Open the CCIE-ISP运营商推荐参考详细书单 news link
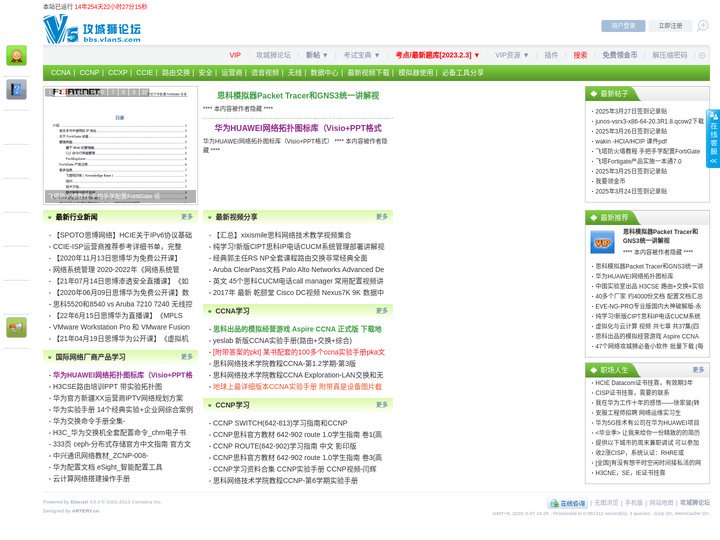The height and width of the screenshot is (540, 720). pyautogui.click(x=117, y=247)
